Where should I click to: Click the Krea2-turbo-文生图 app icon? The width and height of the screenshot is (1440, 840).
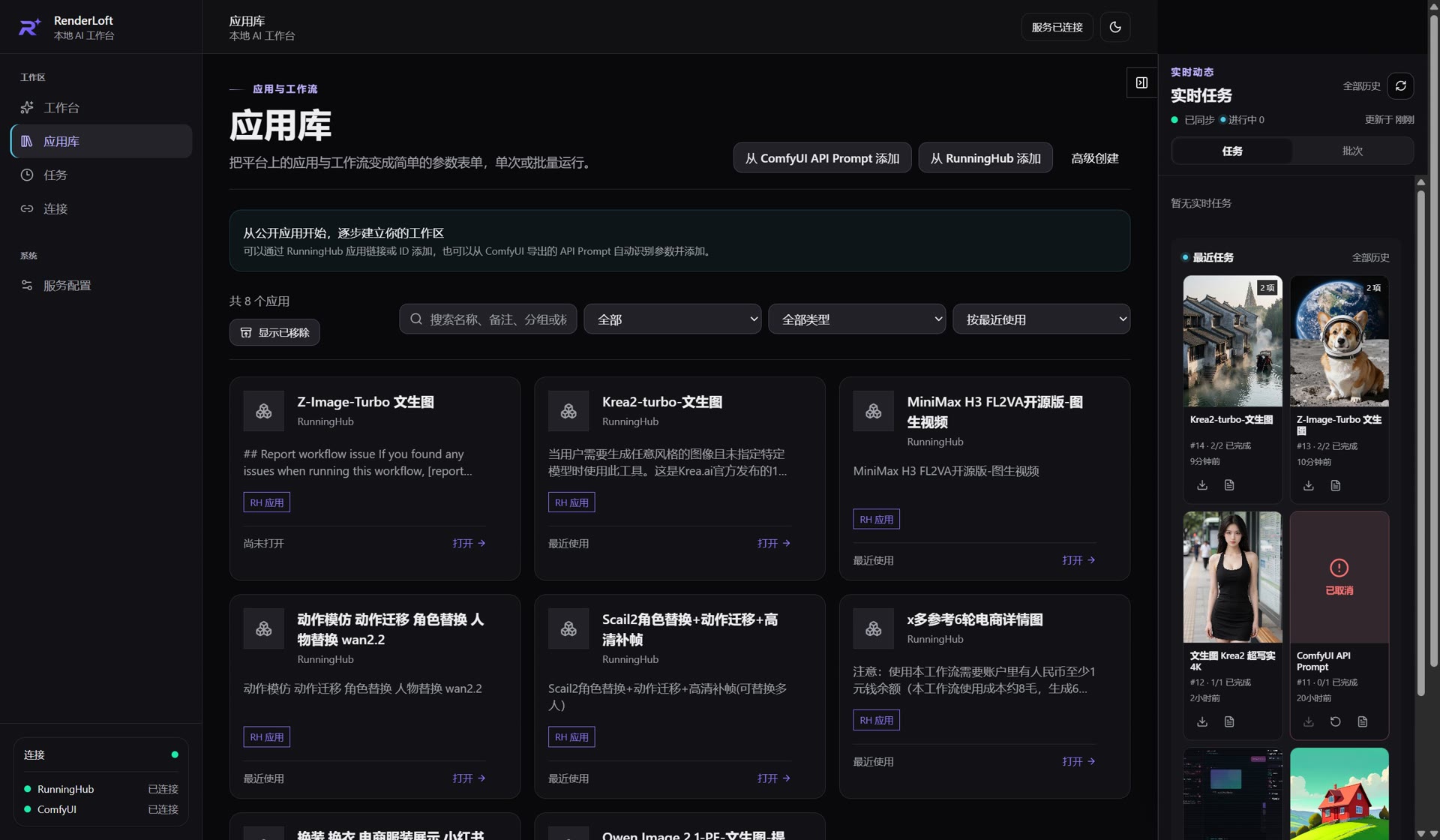pos(568,410)
